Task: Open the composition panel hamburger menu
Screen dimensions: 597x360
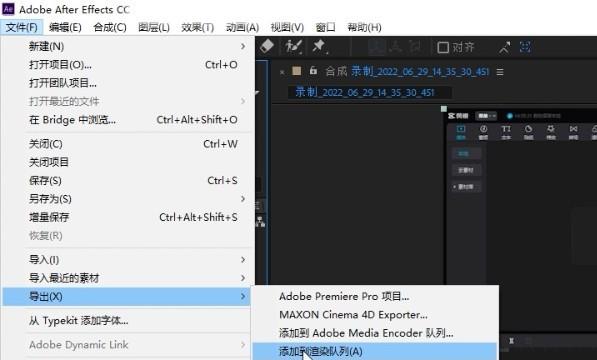Action: (500, 72)
